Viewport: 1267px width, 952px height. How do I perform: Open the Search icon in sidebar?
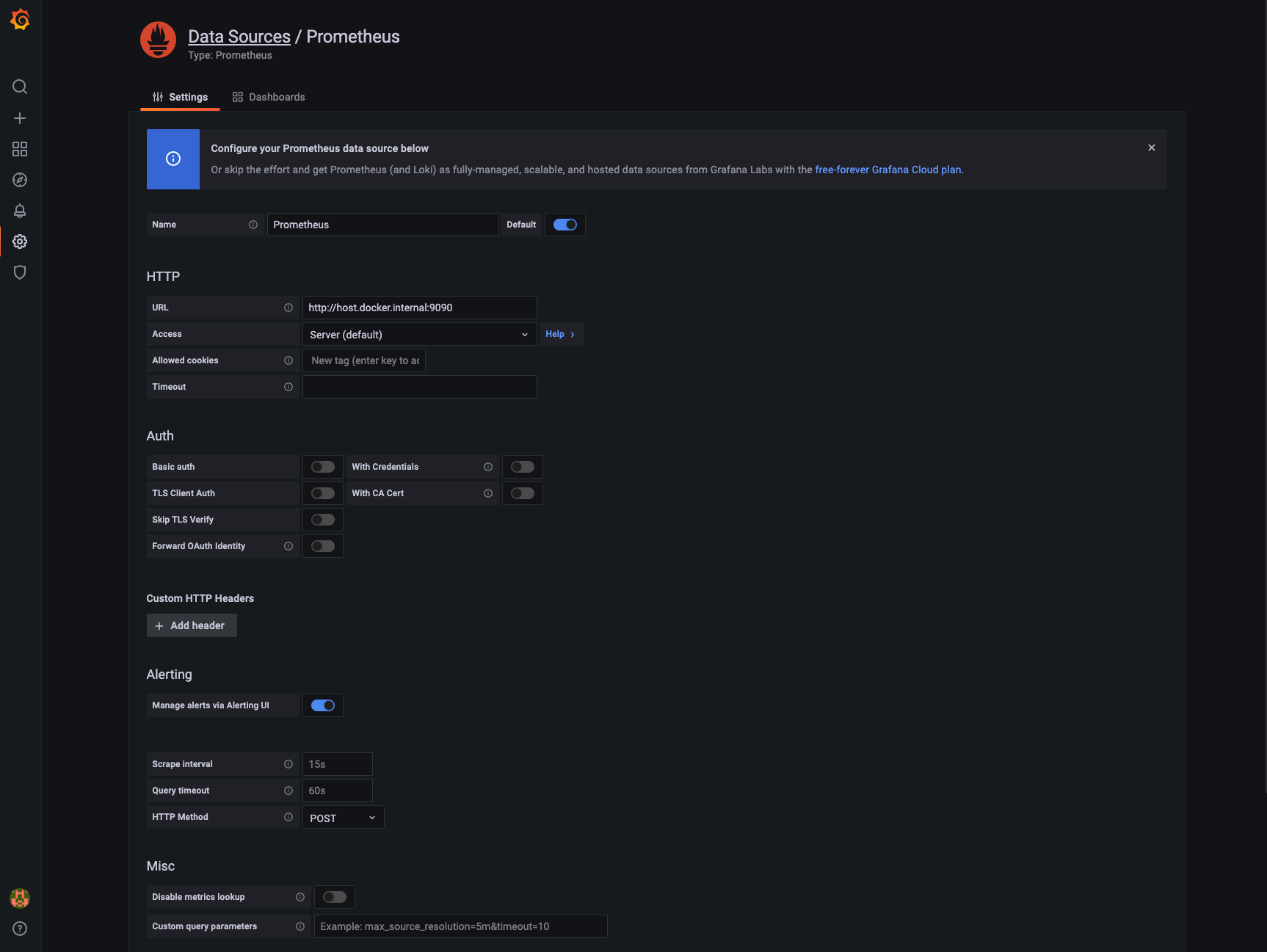tap(20, 87)
